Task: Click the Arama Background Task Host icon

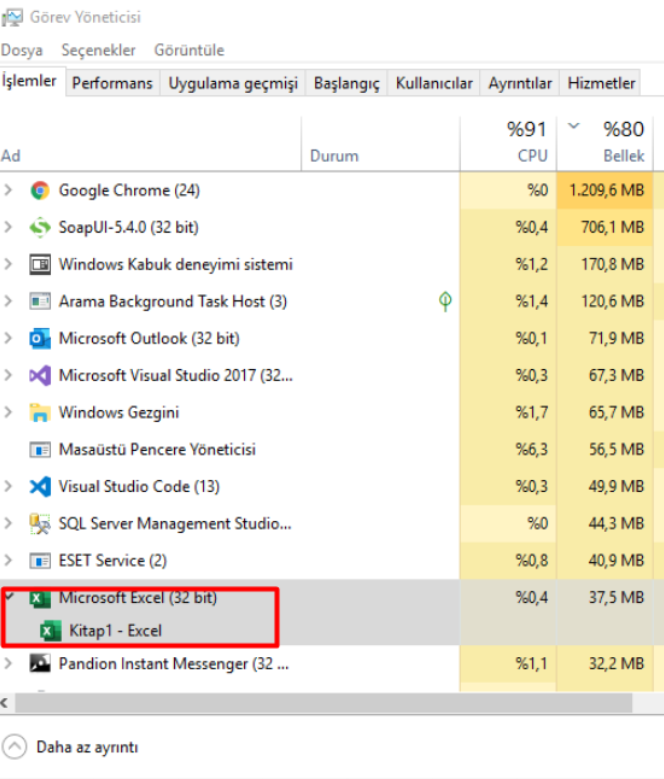Action: pyautogui.click(x=40, y=302)
